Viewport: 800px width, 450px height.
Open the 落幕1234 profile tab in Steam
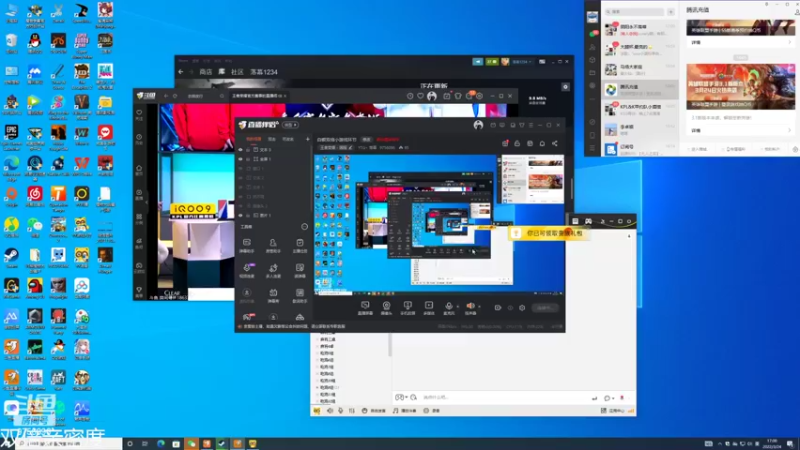[x=264, y=72]
